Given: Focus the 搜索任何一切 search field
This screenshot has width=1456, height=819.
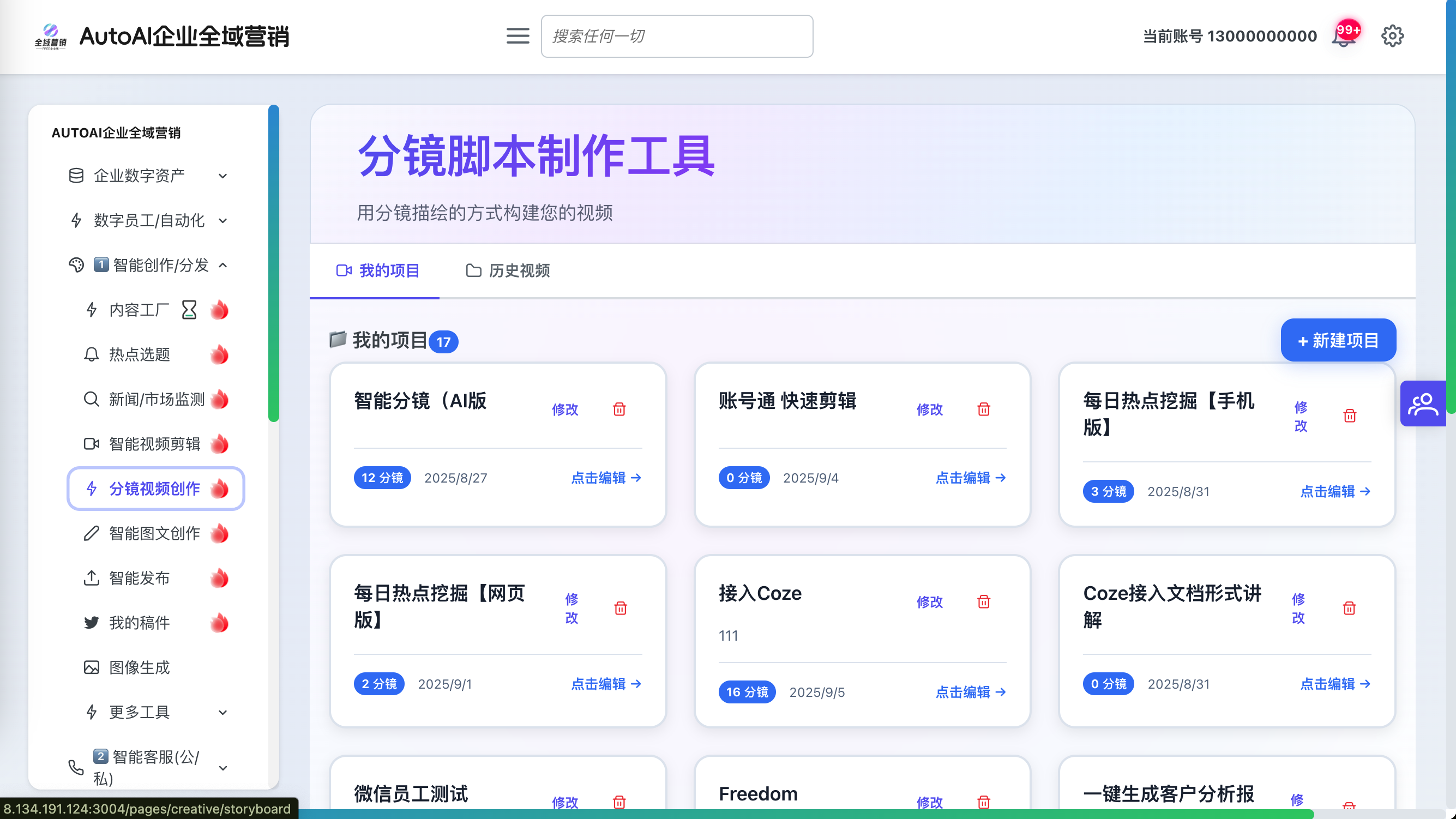Looking at the screenshot, I should point(677,36).
